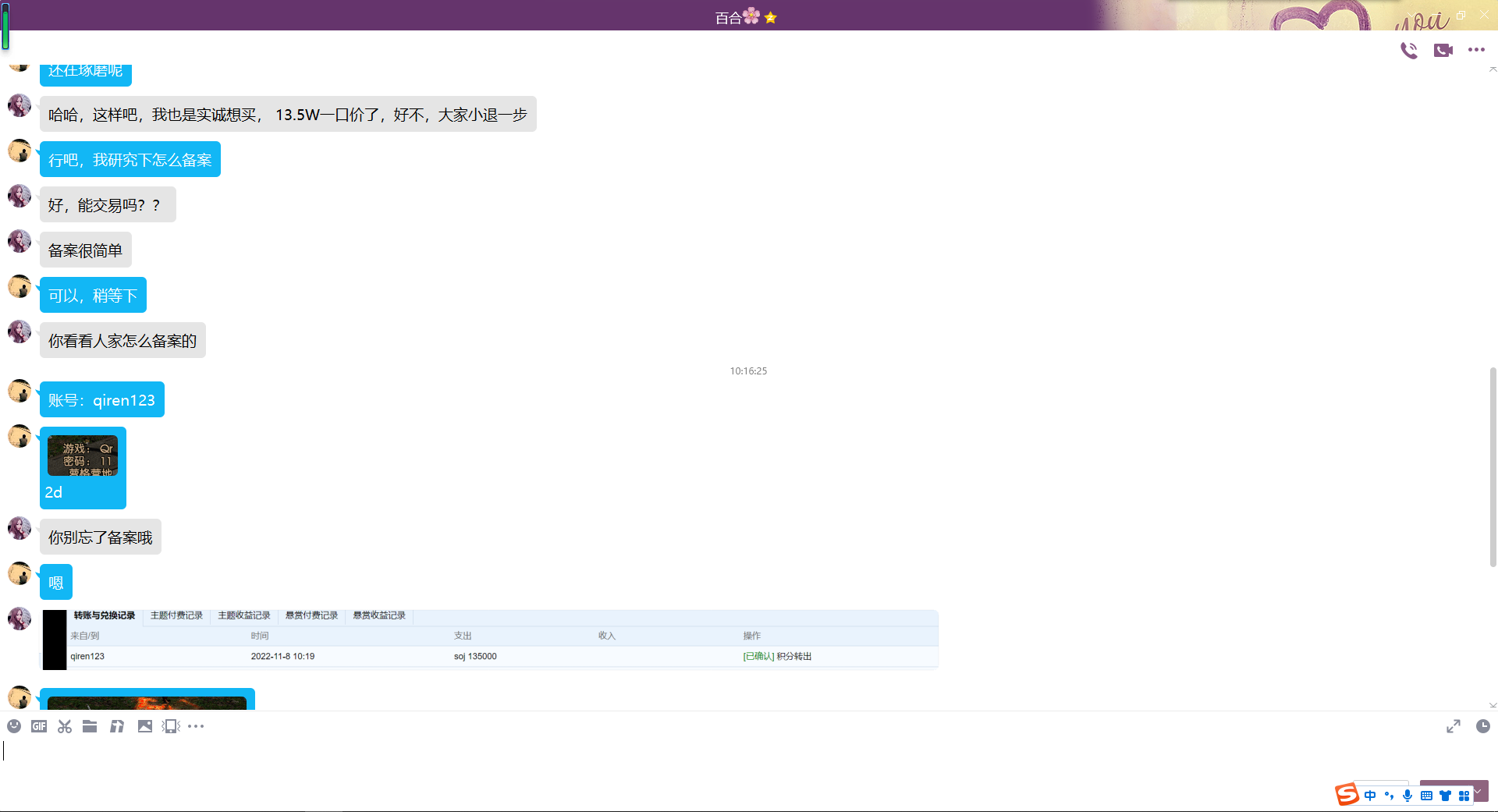The image size is (1498, 812).
Task: Insert a picture into the chat
Action: (145, 726)
